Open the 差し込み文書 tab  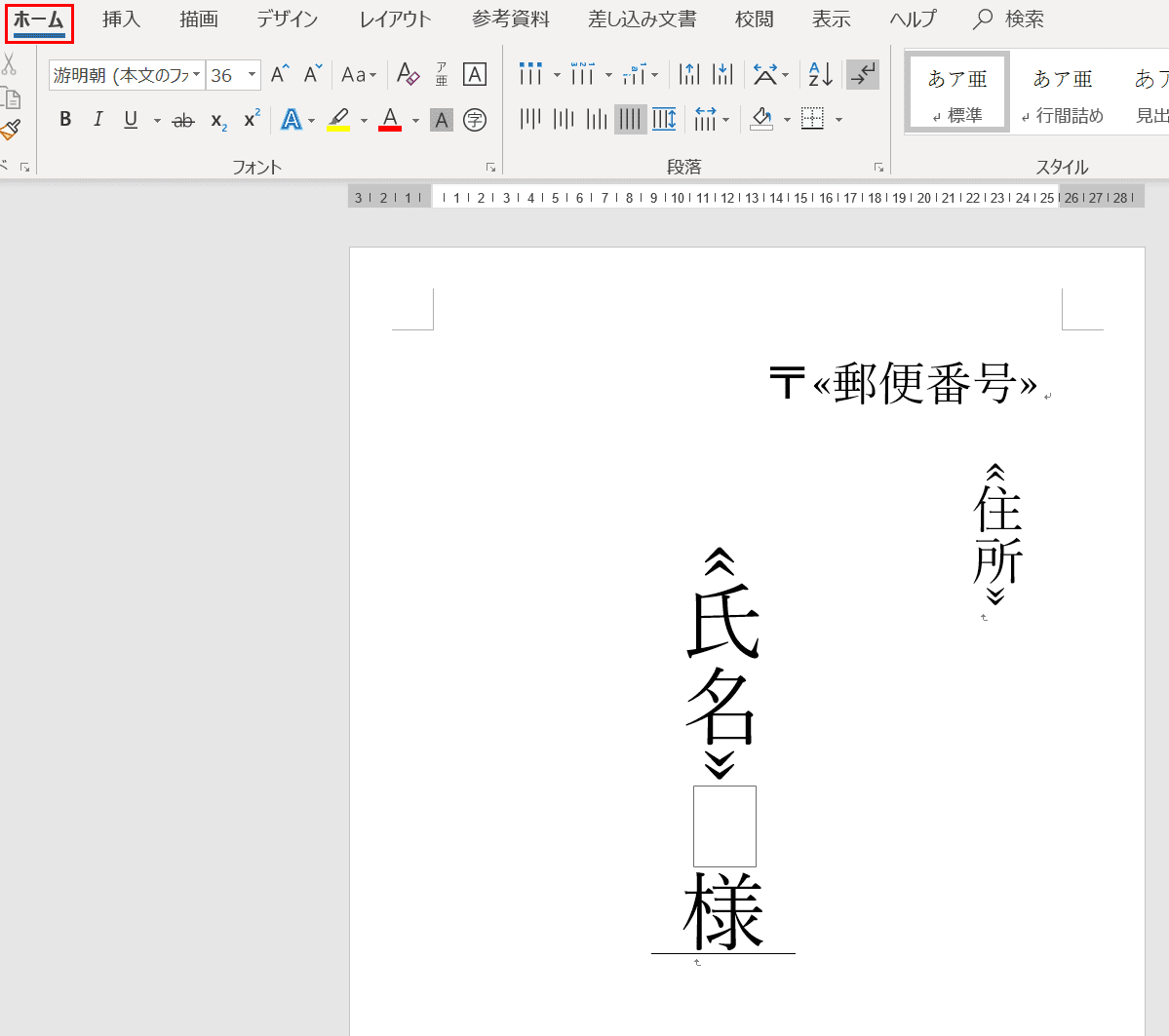click(642, 19)
